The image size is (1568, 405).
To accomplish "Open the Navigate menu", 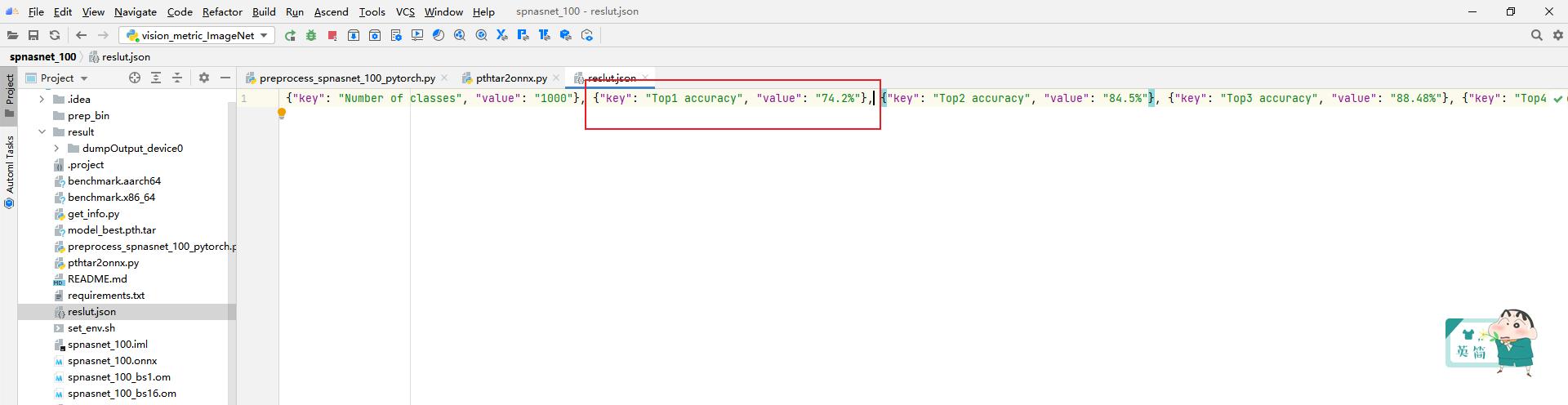I will point(136,11).
